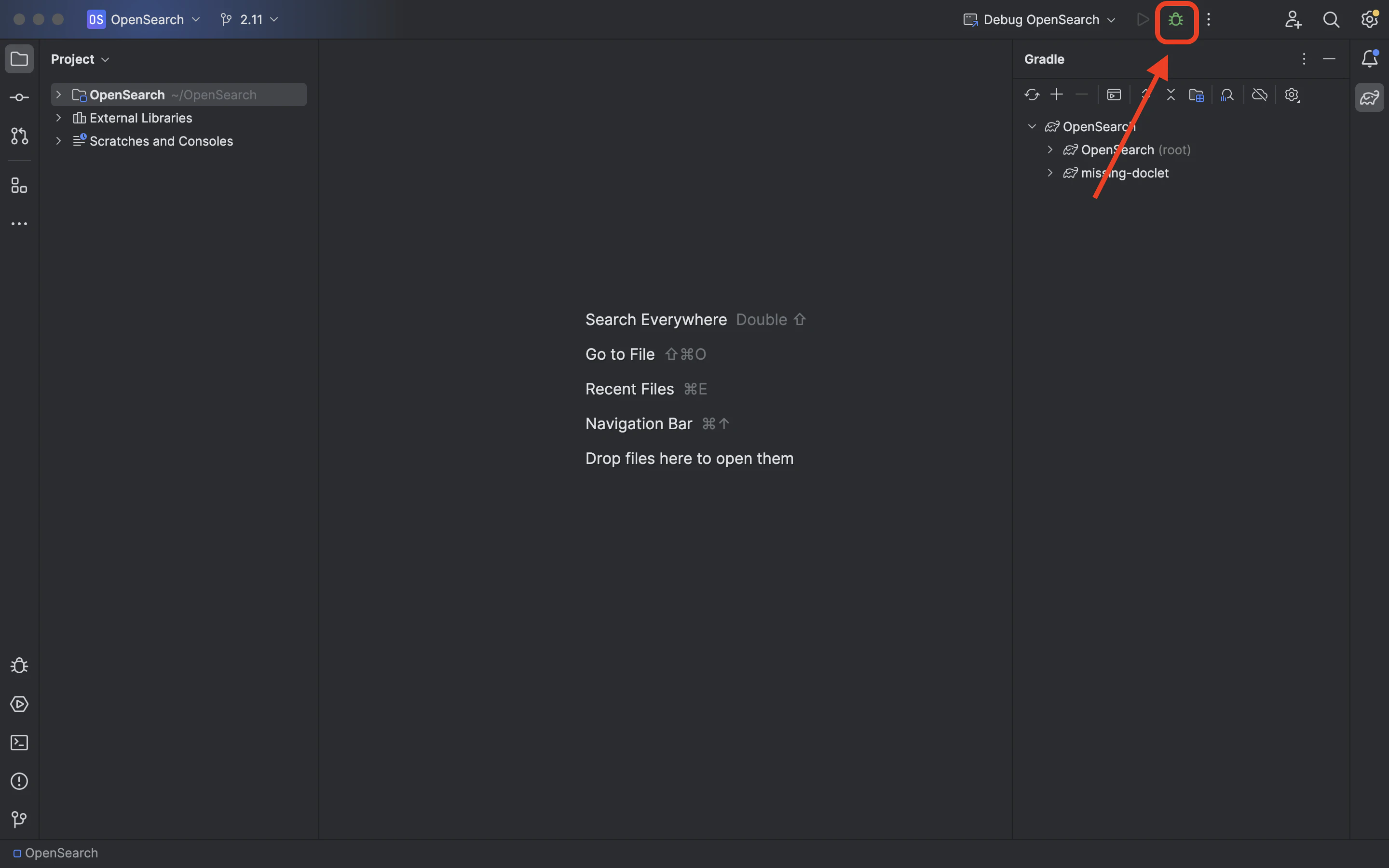Click the Execute Gradle Task icon

click(1114, 95)
